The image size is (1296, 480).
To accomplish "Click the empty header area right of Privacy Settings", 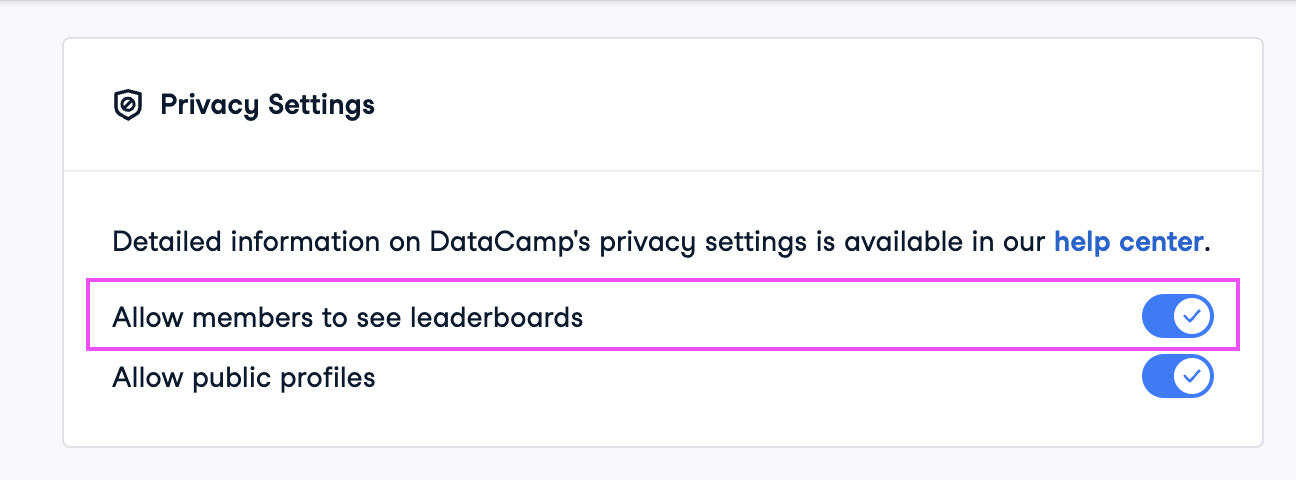I will pos(800,104).
